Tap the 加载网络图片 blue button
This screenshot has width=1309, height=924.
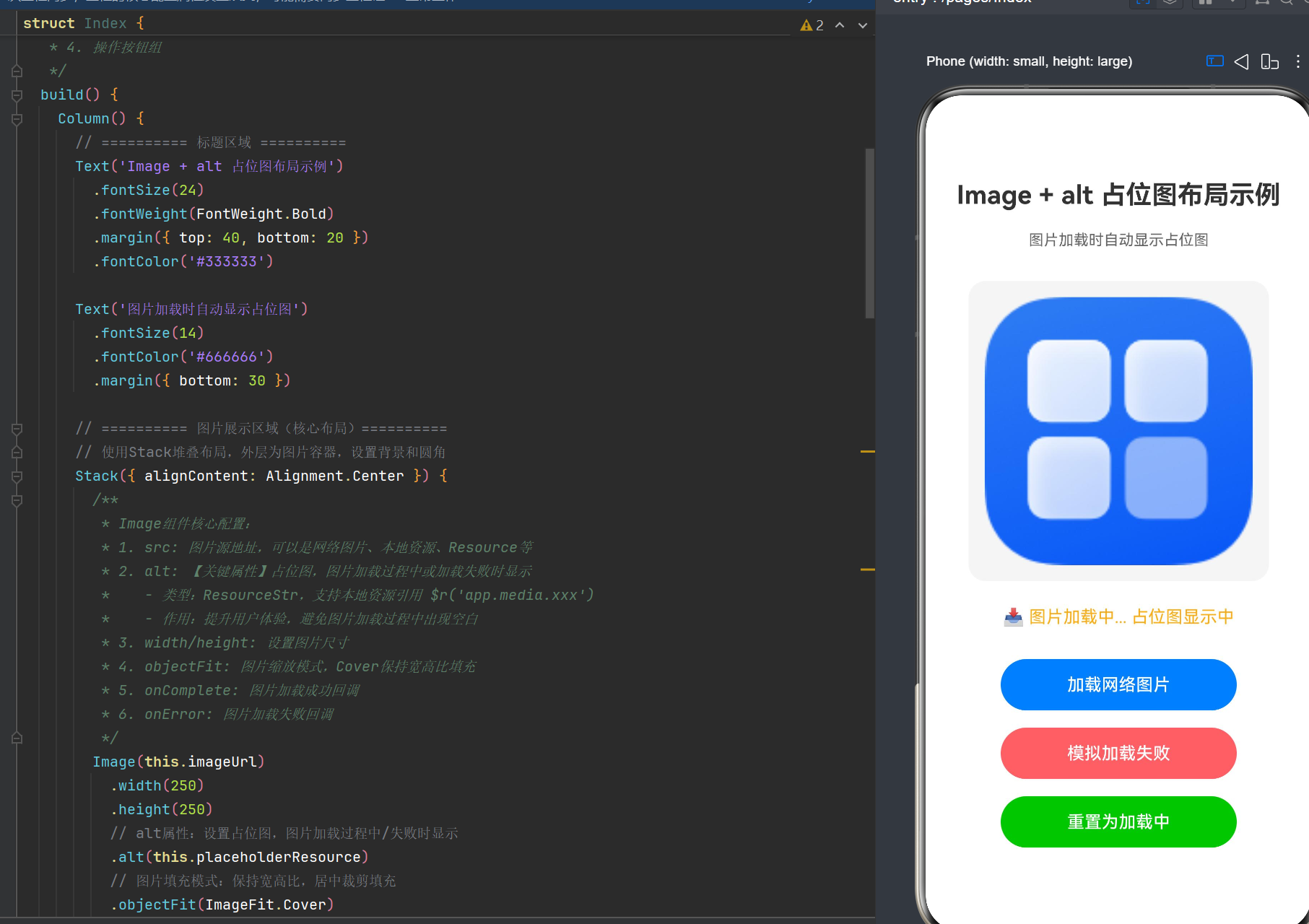[1118, 684]
